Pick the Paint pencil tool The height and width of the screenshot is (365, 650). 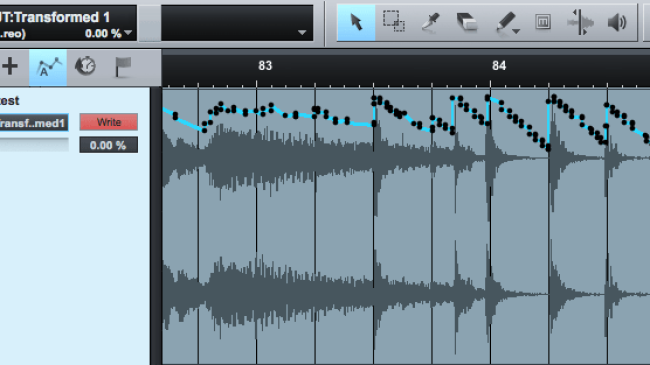(505, 22)
